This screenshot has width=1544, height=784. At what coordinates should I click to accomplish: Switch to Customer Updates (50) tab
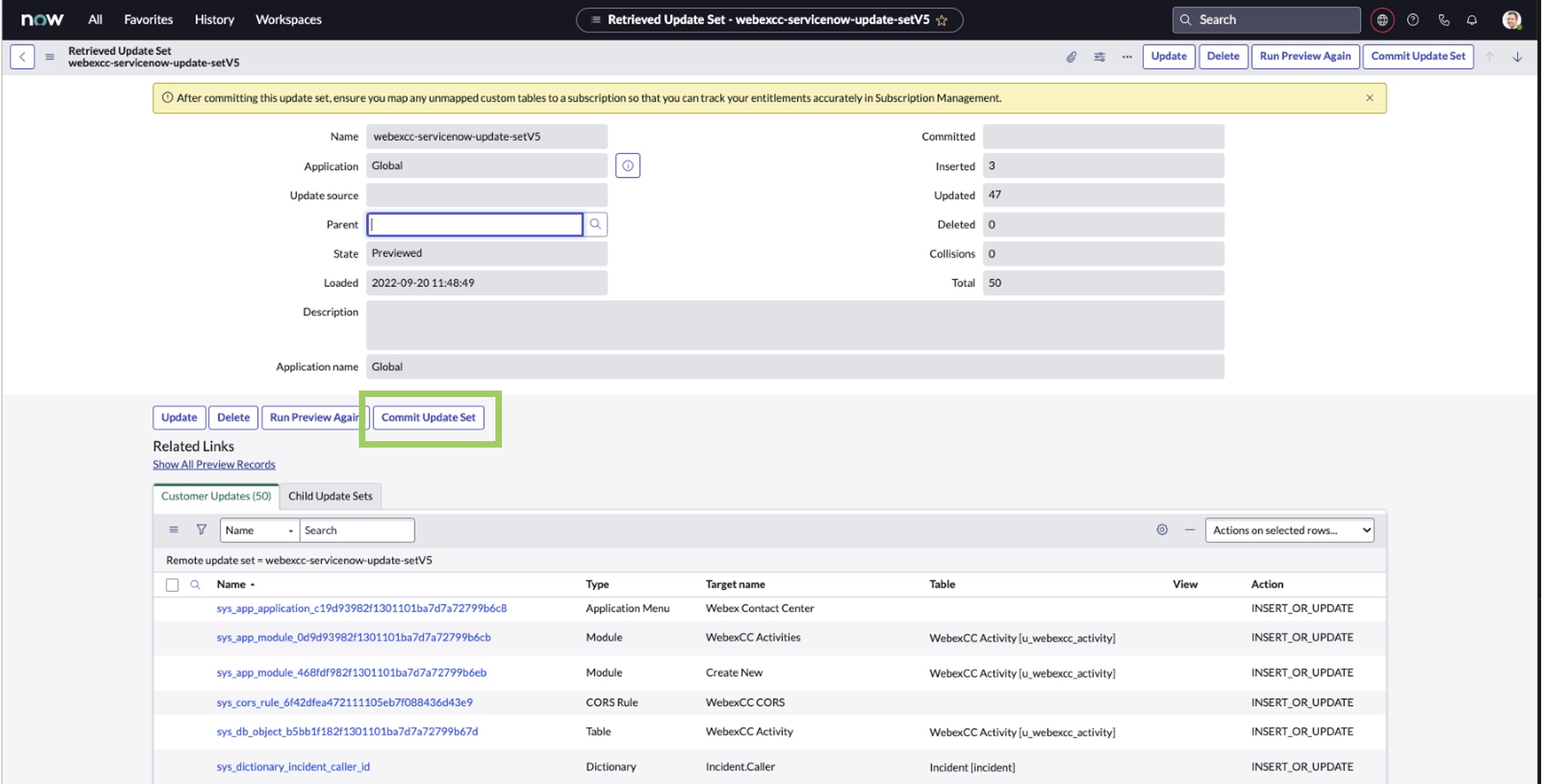pyautogui.click(x=216, y=497)
